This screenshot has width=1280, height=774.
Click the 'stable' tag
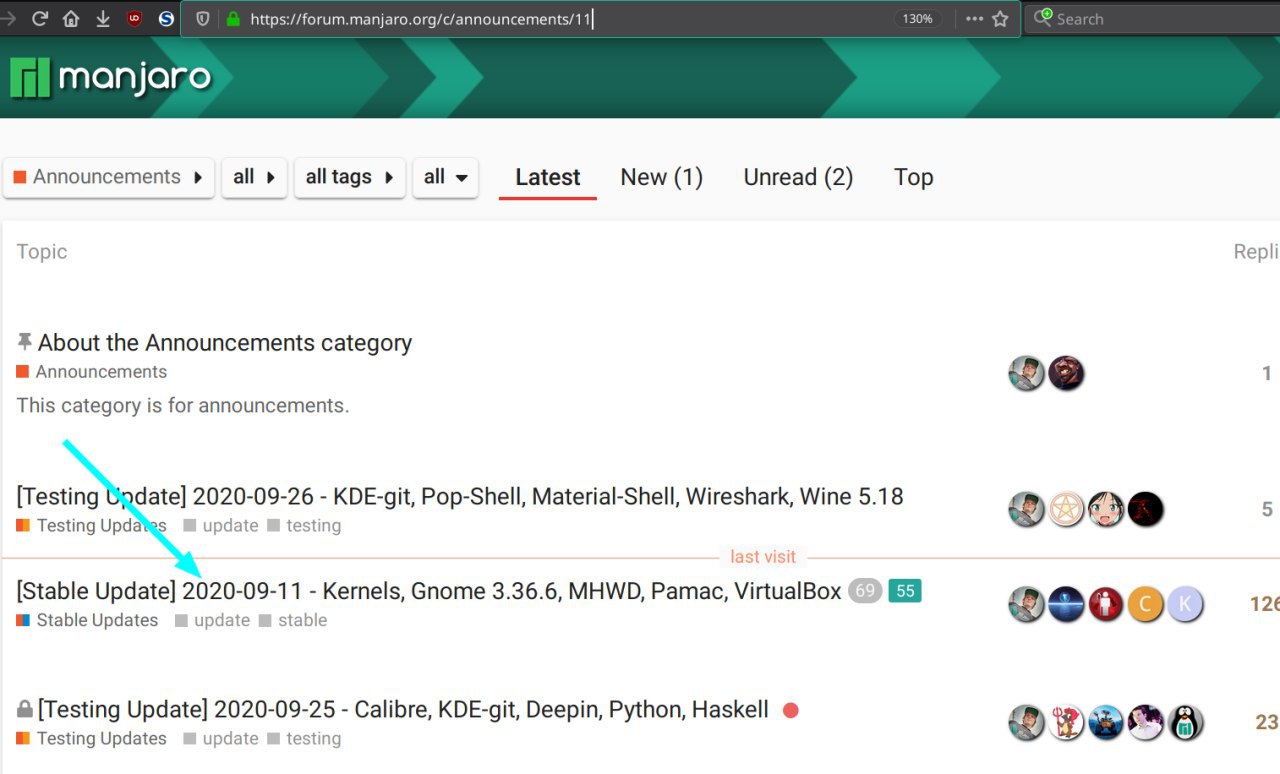pos(293,621)
